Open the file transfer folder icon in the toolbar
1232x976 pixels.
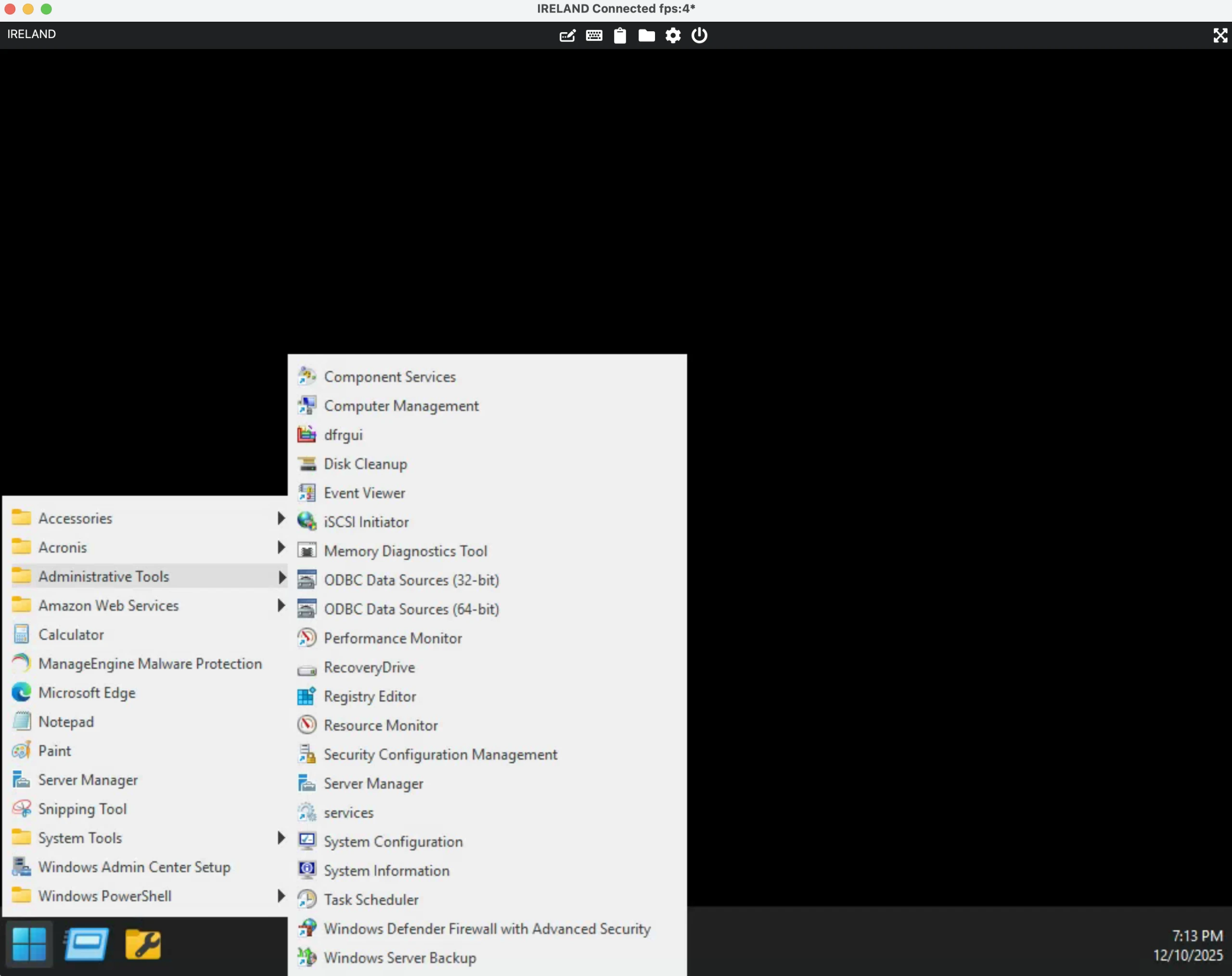(646, 36)
